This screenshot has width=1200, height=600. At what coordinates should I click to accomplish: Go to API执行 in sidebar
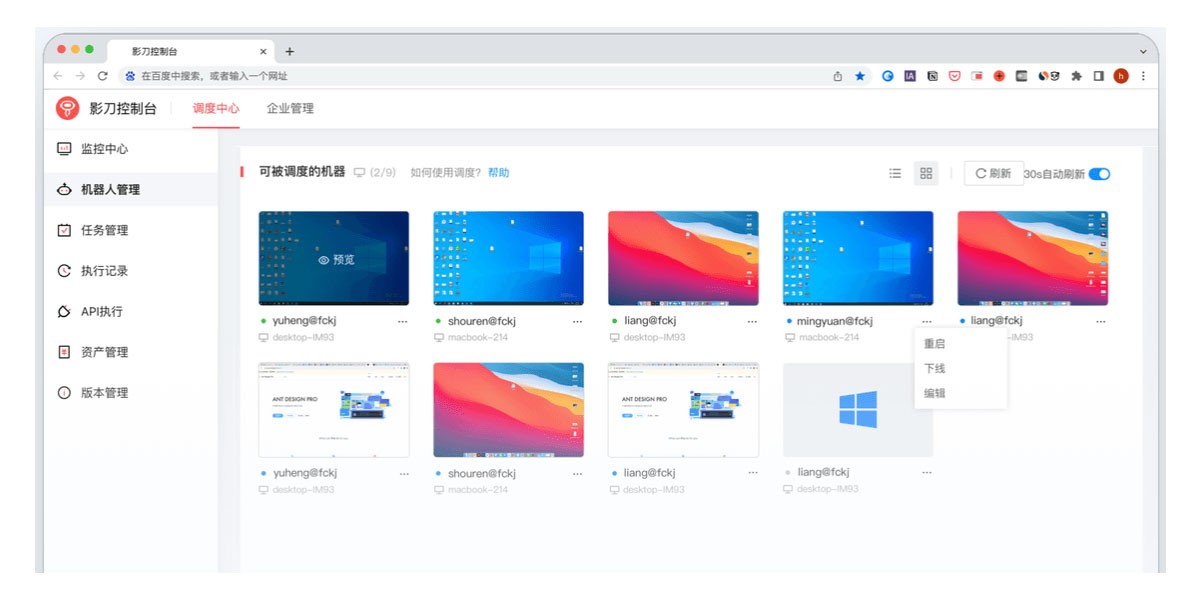(101, 312)
